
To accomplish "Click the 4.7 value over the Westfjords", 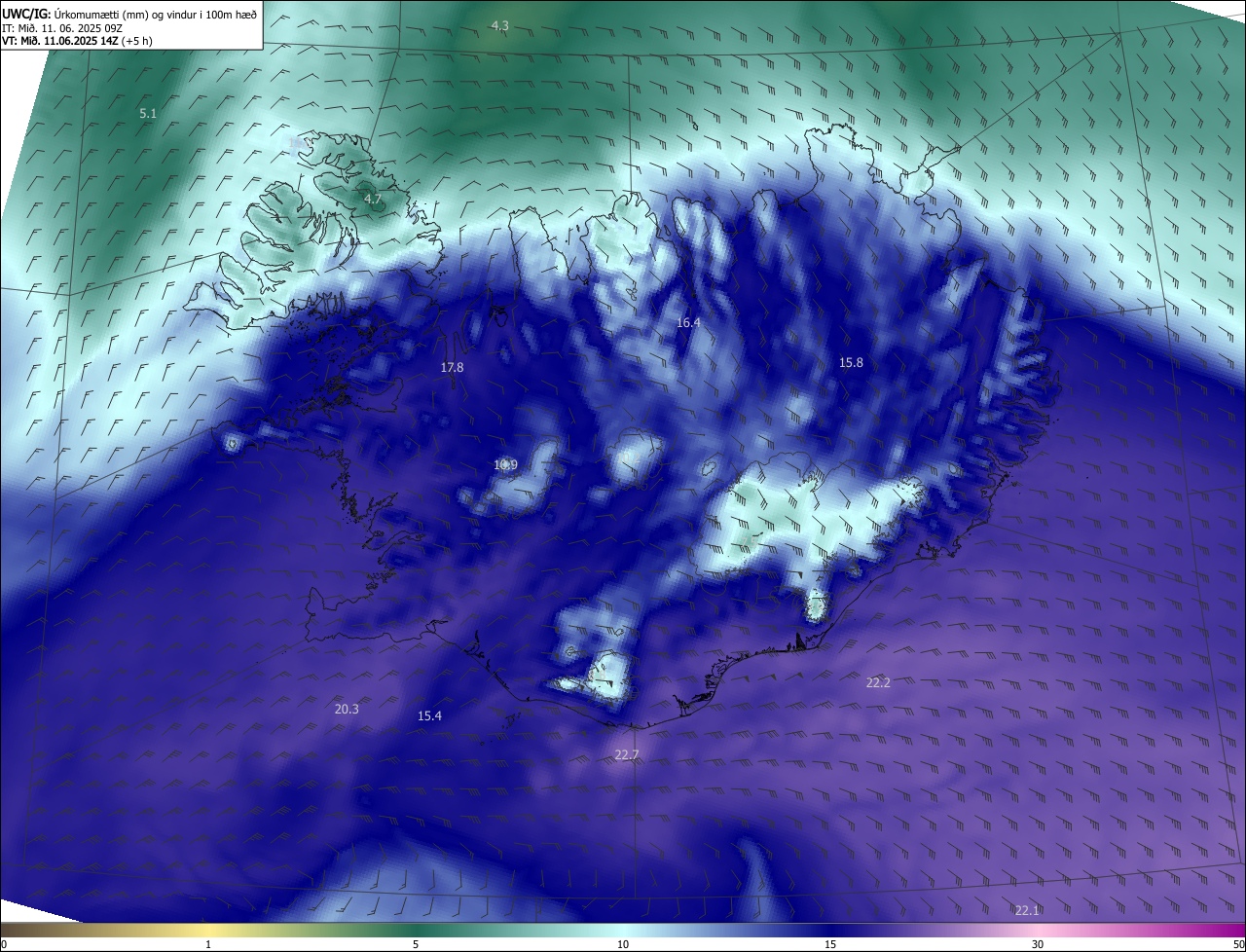I will pyautogui.click(x=373, y=199).
